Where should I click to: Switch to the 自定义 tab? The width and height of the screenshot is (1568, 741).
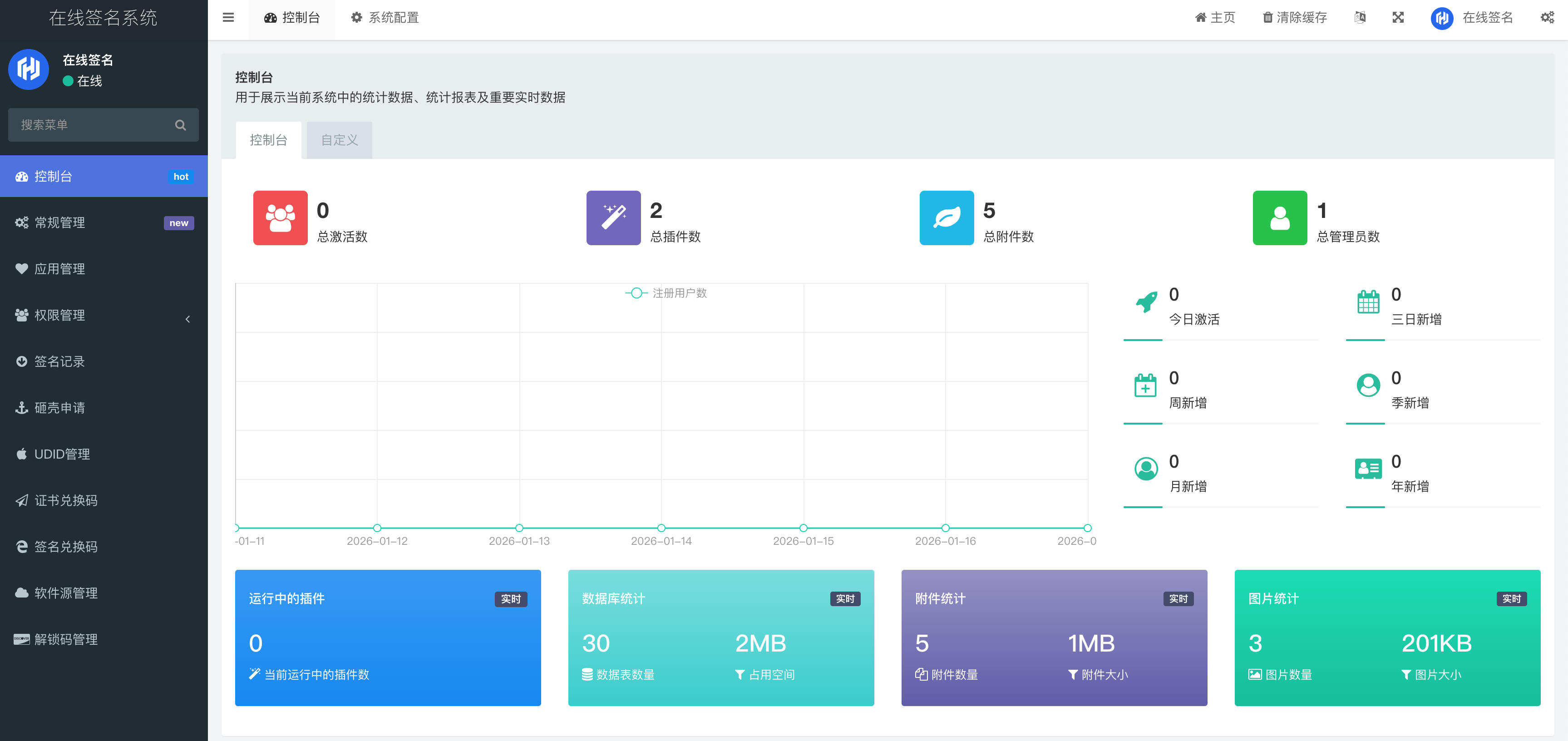(x=339, y=141)
